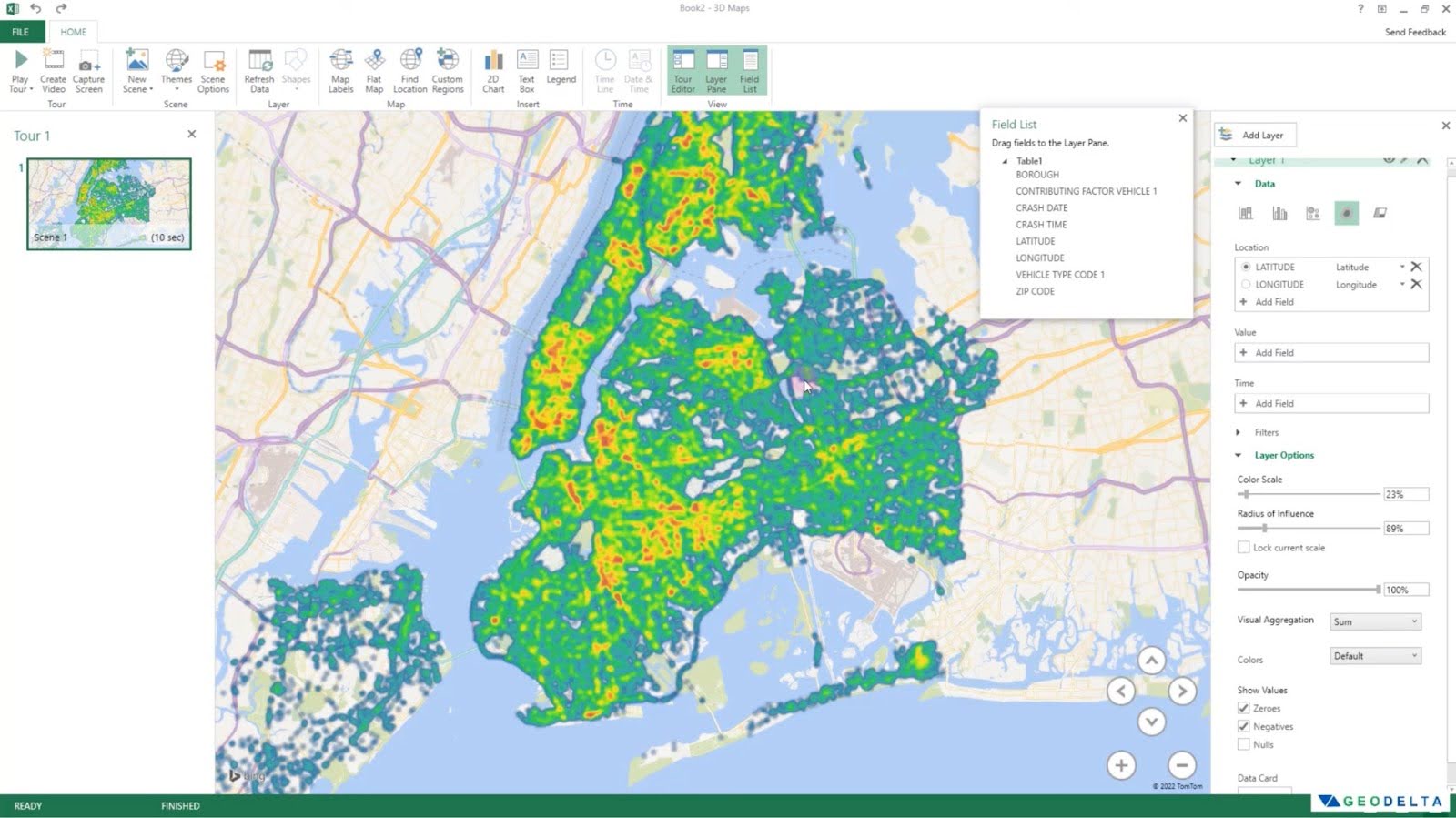The width and height of the screenshot is (1456, 818).
Task: Click the Play Tour icon
Action: 20,62
